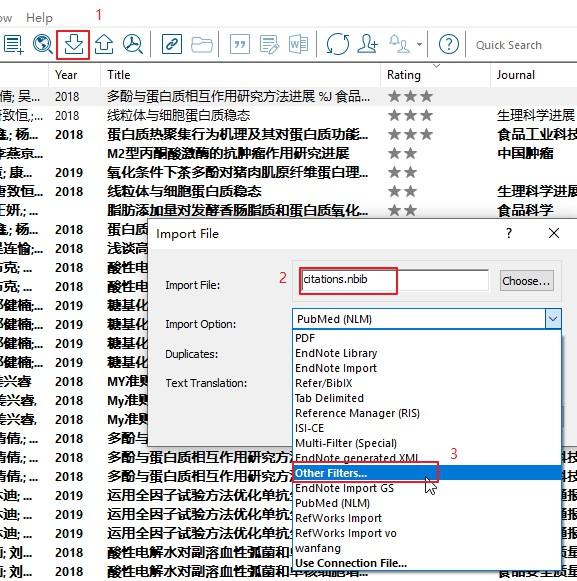Click journal cell '食品科学'
The image size is (577, 581).
[x=525, y=210]
